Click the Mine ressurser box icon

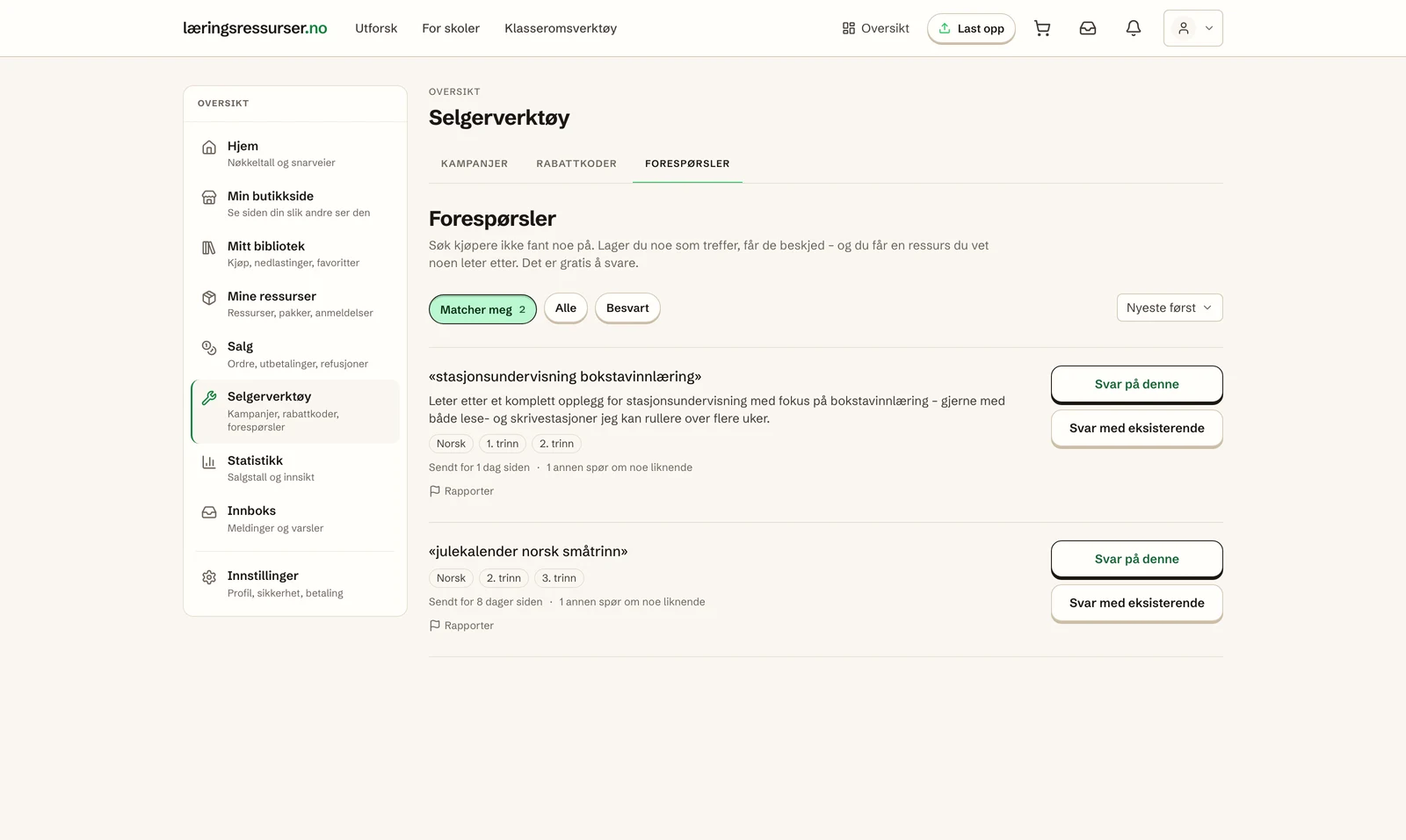[209, 298]
